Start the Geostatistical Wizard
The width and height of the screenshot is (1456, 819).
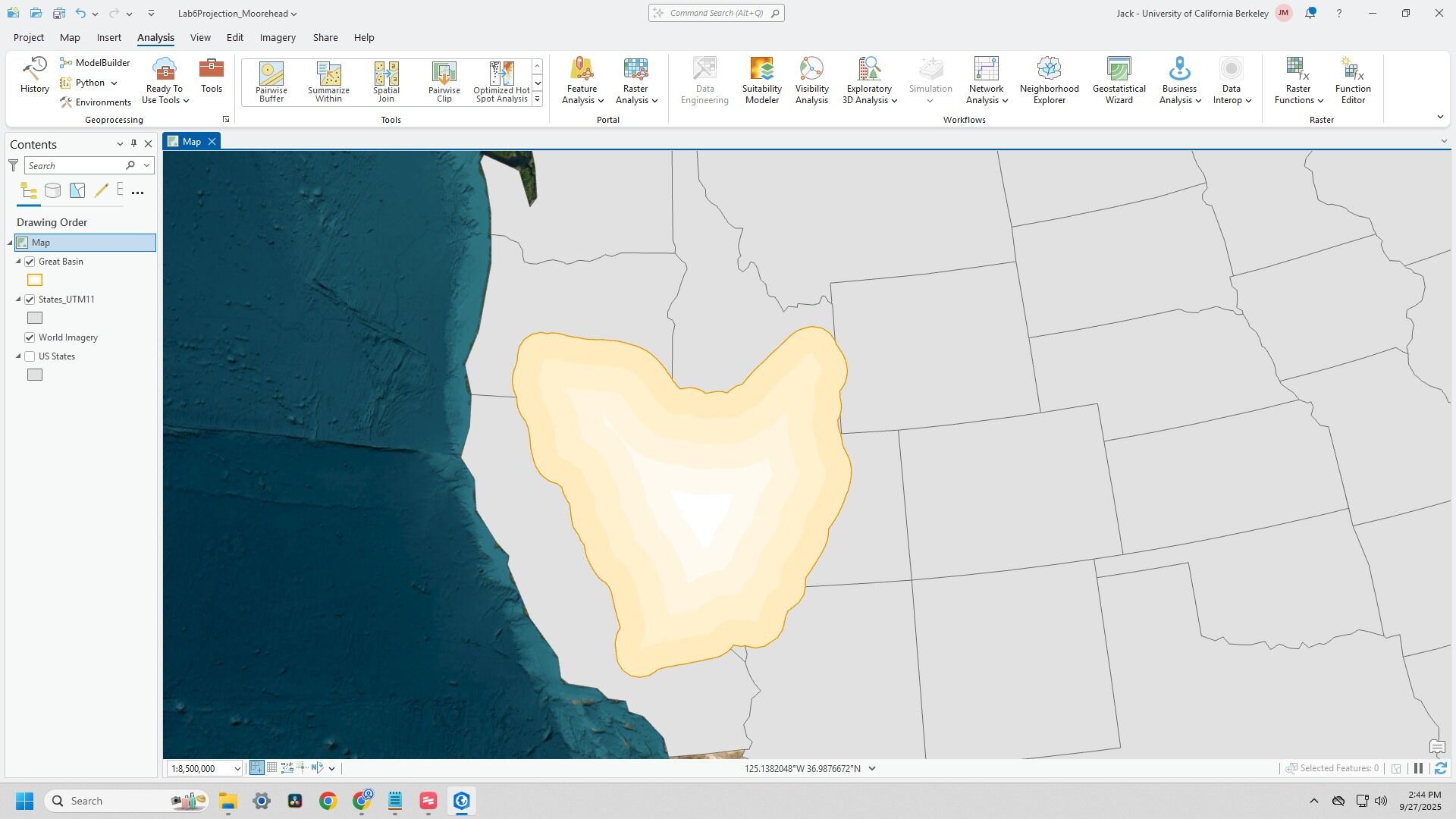[x=1119, y=80]
